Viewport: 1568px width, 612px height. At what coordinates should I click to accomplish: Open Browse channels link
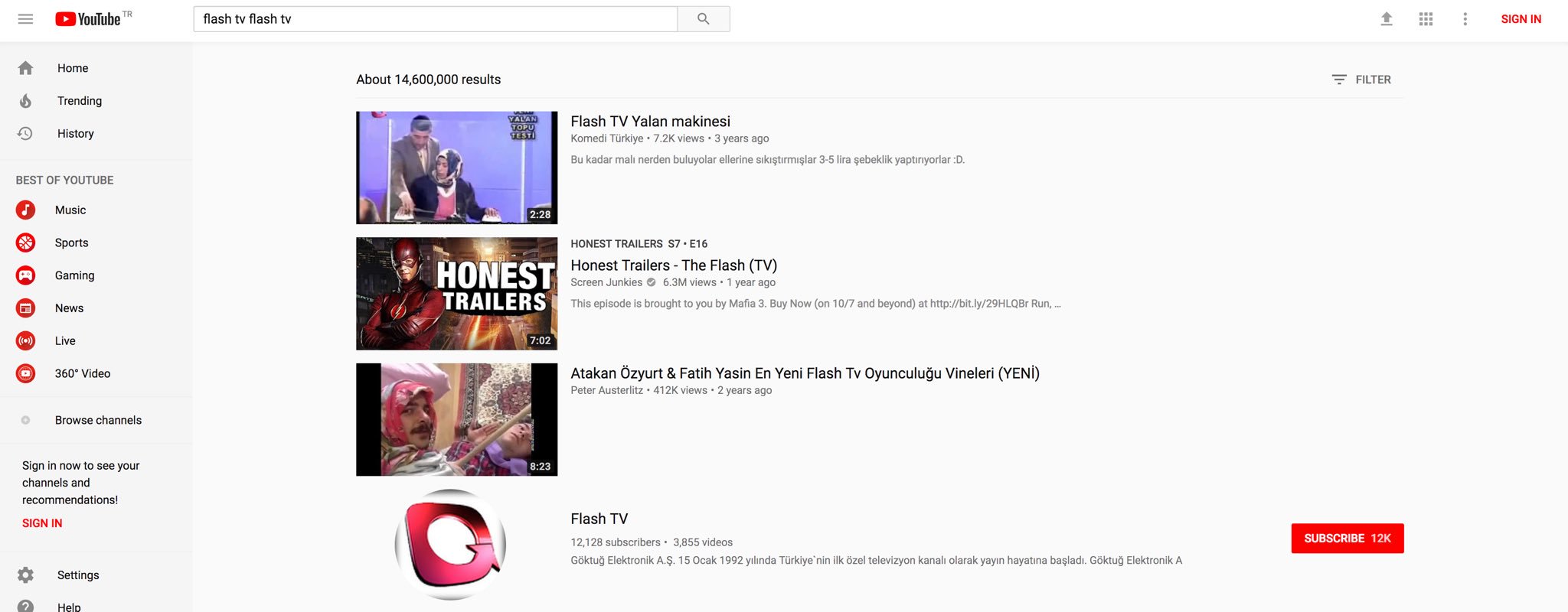click(x=98, y=420)
